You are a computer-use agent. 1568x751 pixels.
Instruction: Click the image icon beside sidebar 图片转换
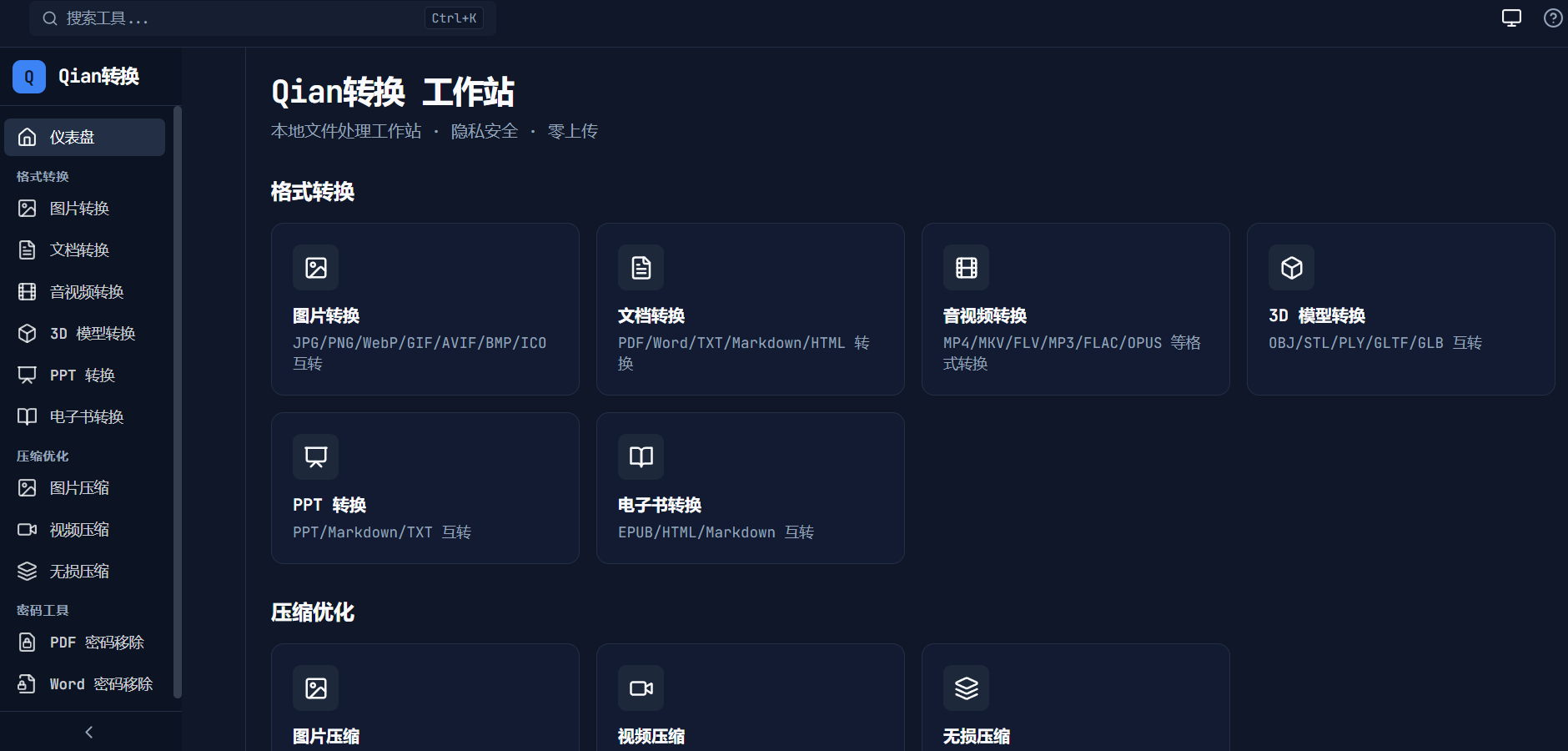point(28,209)
